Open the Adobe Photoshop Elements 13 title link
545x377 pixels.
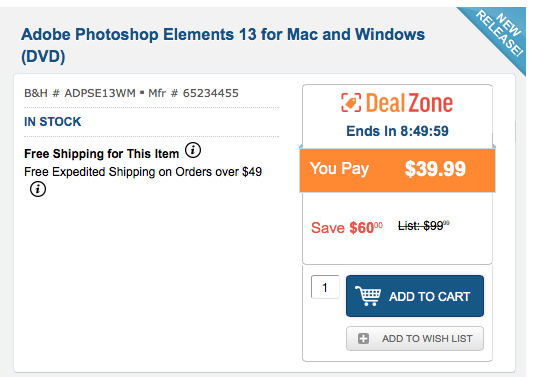click(x=223, y=46)
